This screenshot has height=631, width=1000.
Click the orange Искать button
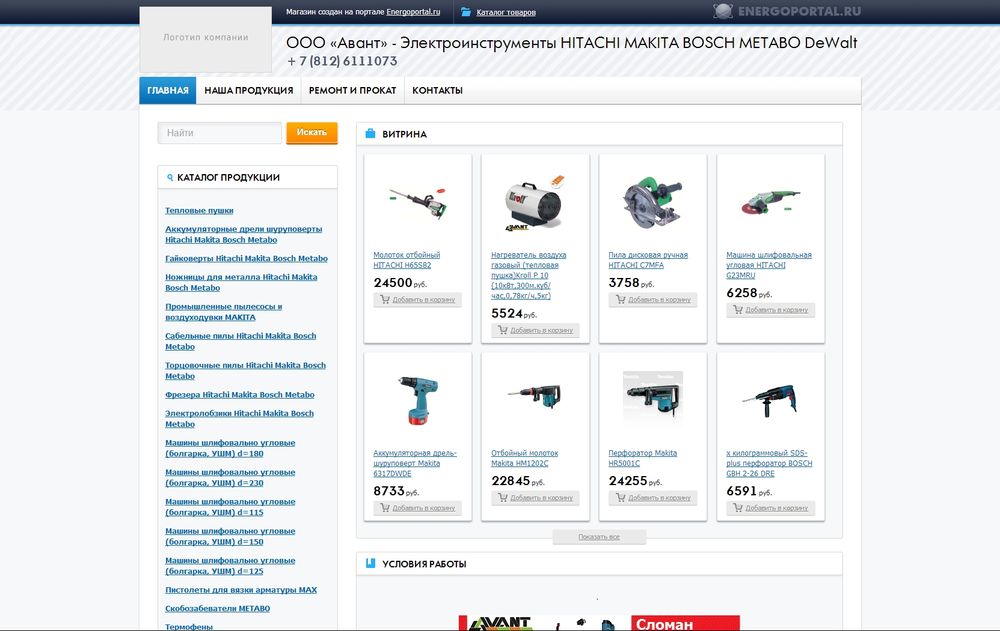[312, 133]
